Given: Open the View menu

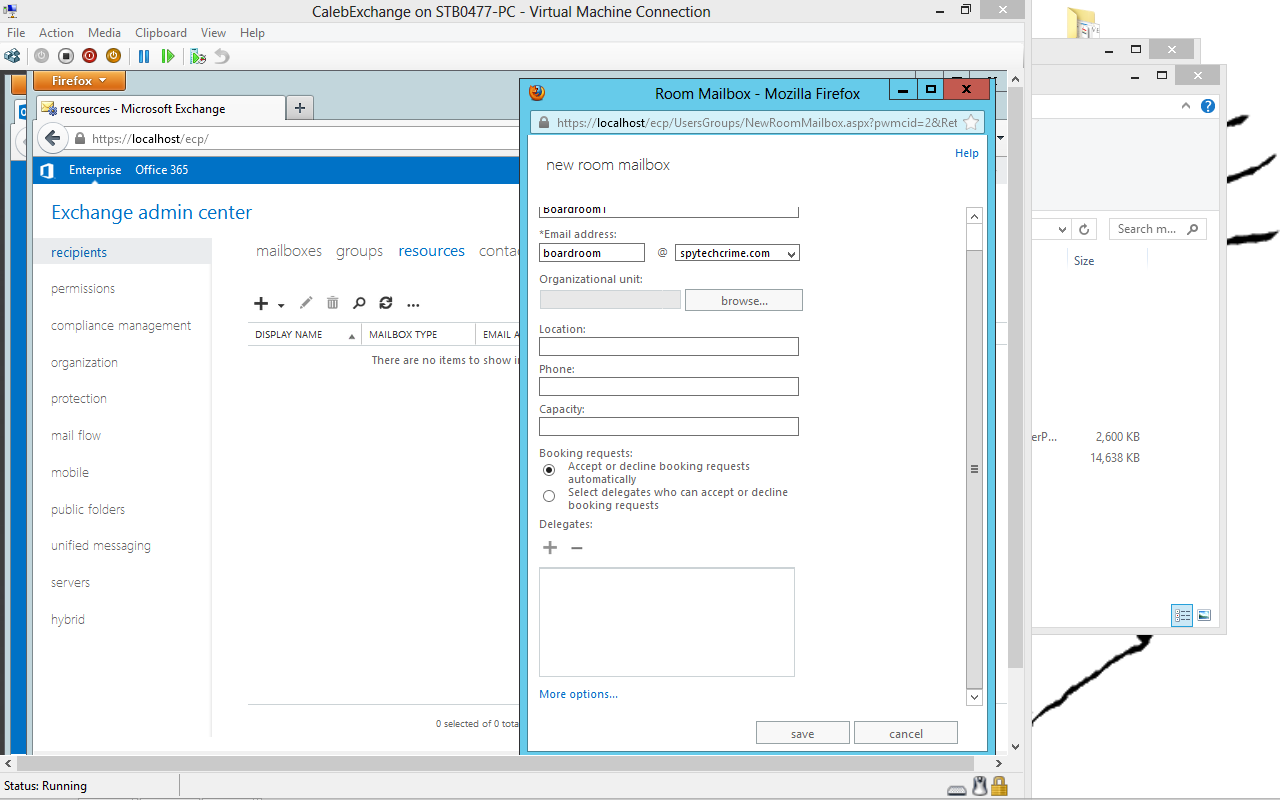Looking at the screenshot, I should (x=213, y=33).
